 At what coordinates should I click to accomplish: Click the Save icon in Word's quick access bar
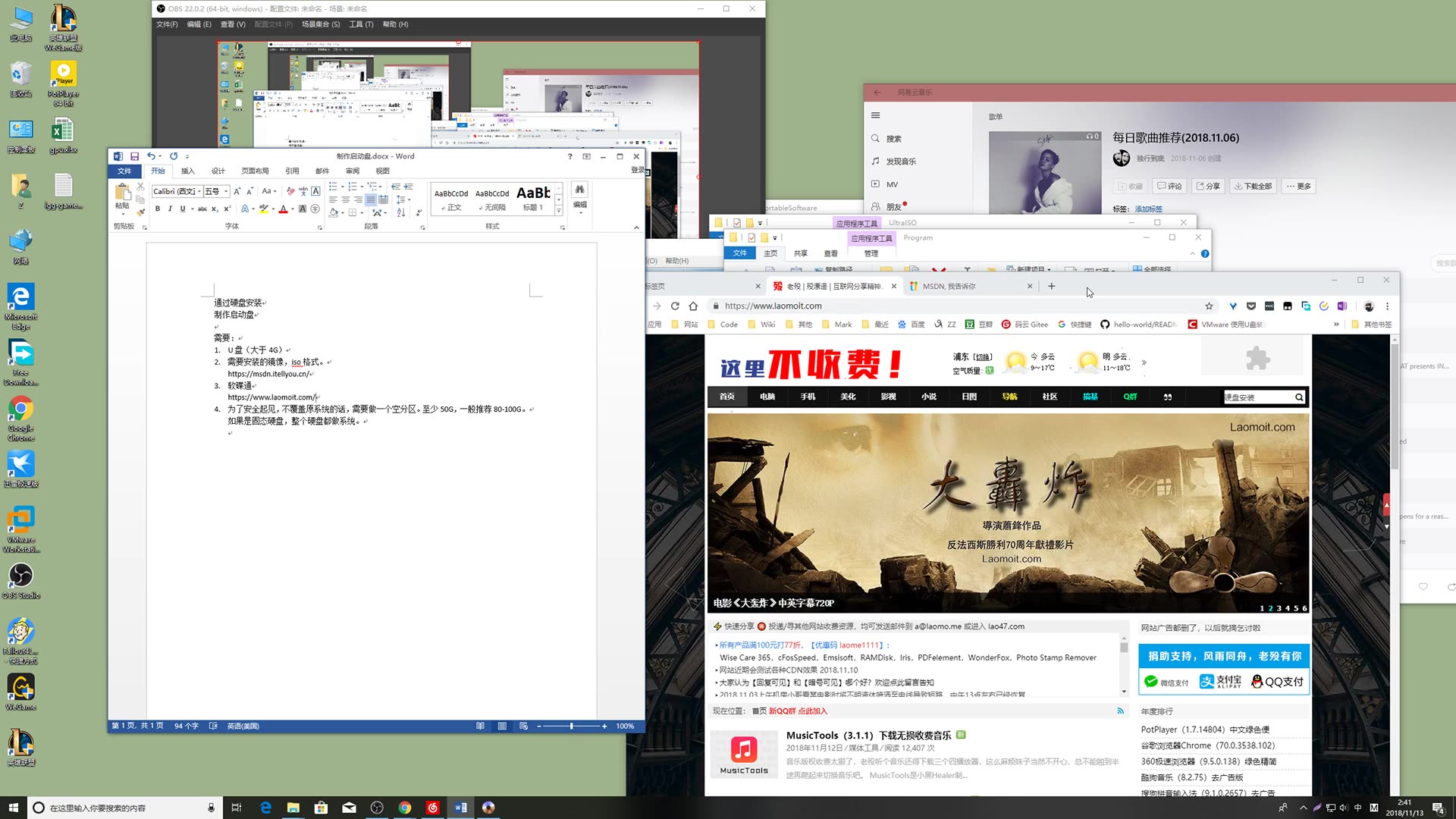135,155
